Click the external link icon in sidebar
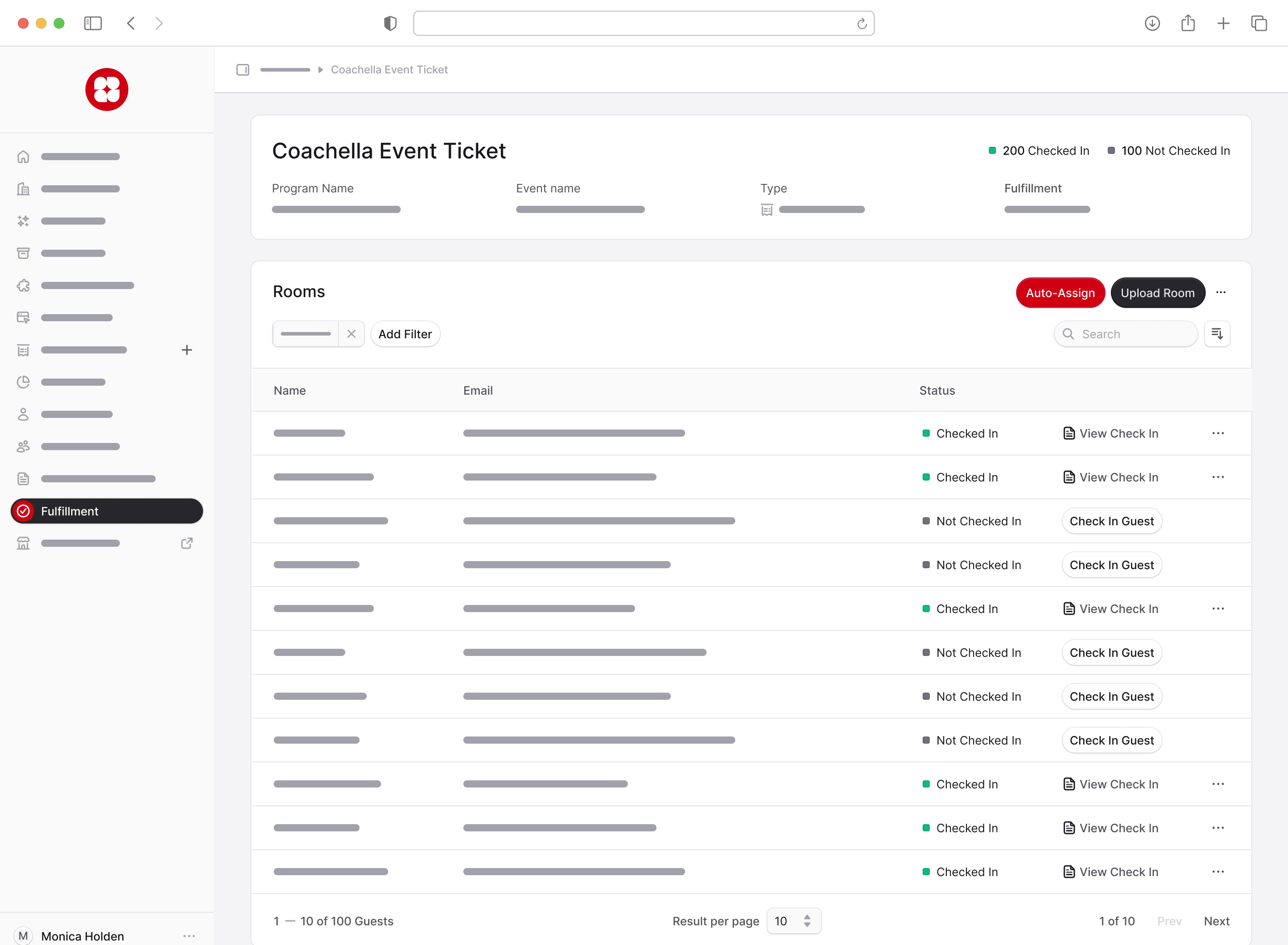This screenshot has height=945, width=1288. pos(186,544)
